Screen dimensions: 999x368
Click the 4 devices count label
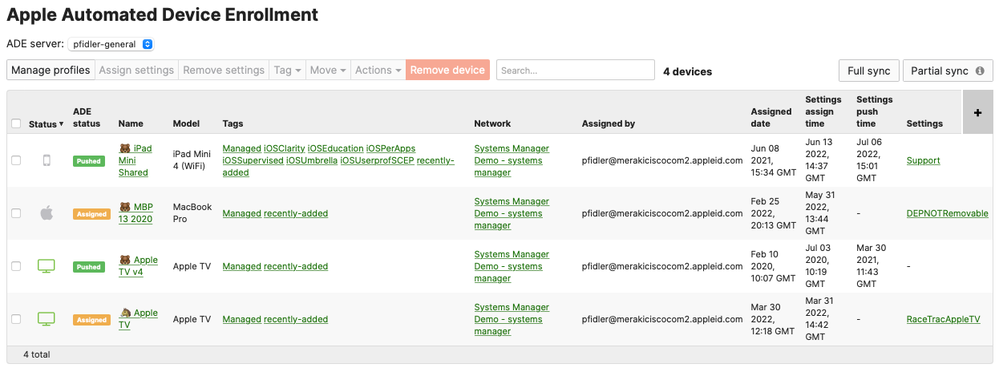tap(687, 71)
